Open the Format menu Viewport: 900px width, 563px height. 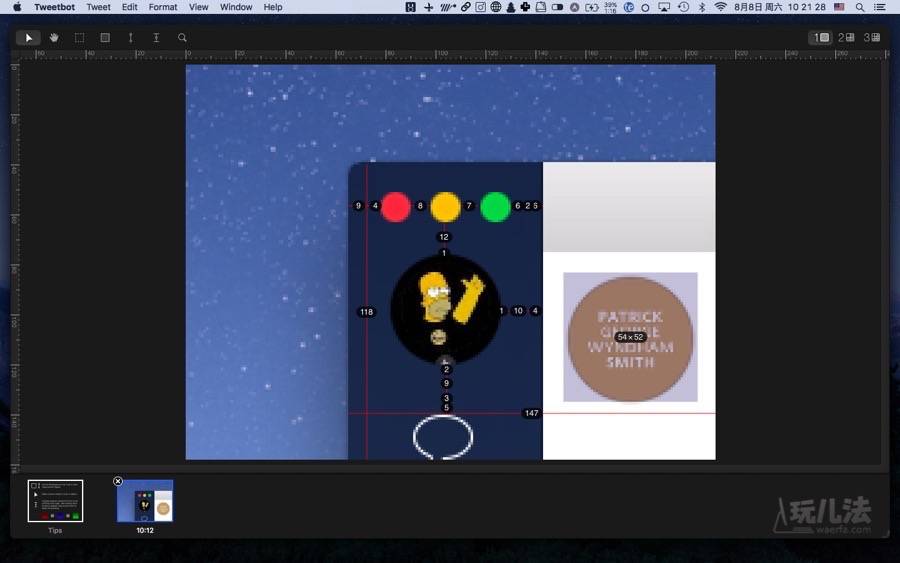click(163, 7)
